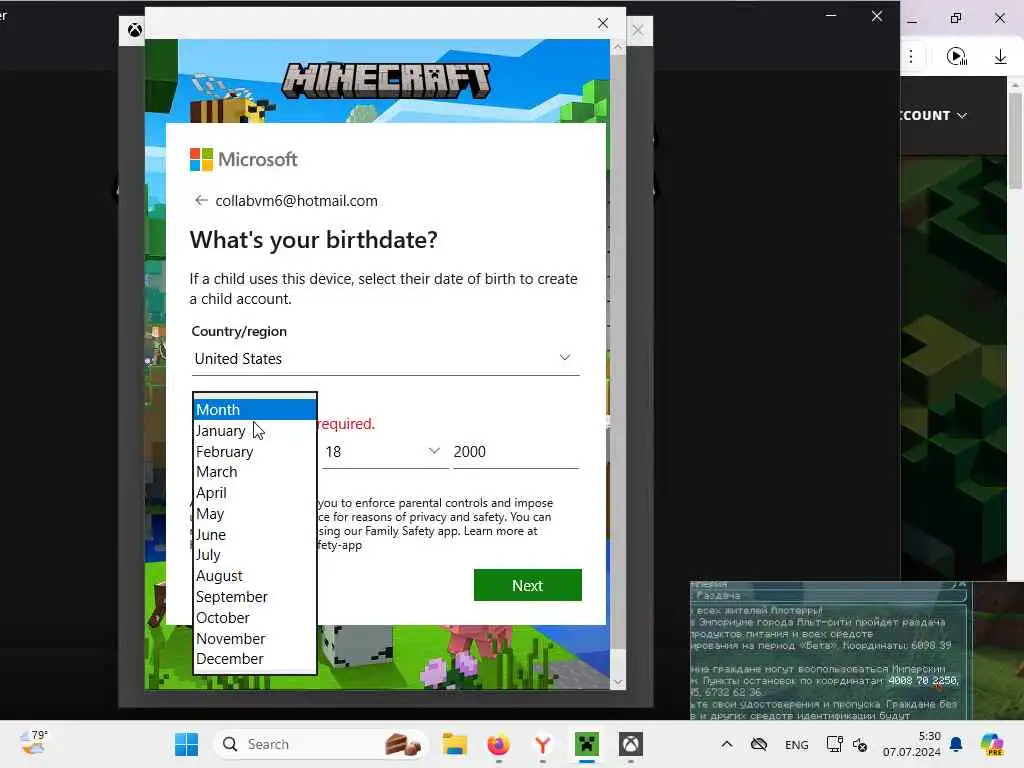Click the green Next button

(528, 585)
